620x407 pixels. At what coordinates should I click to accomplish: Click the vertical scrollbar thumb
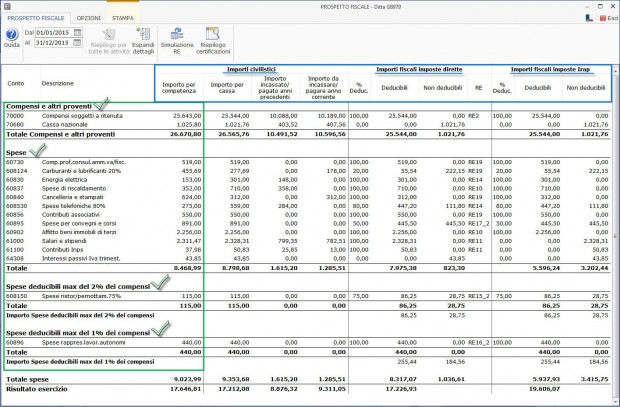[x=616, y=236]
